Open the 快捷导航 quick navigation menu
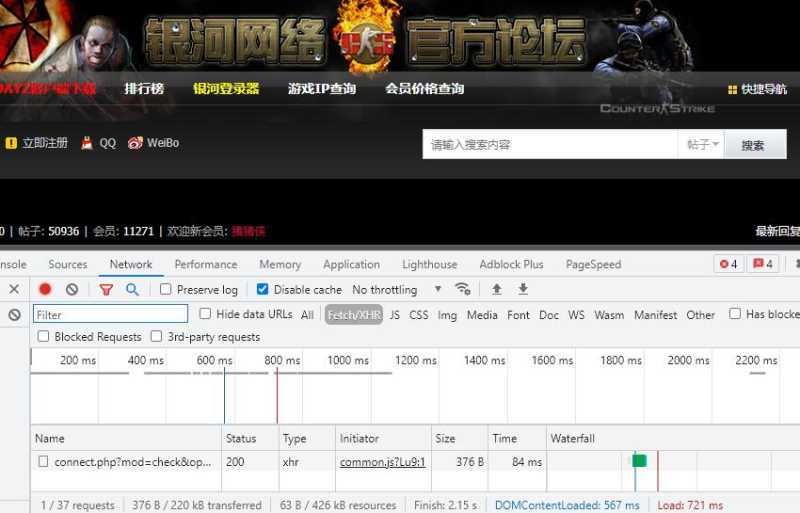The width and height of the screenshot is (800, 513). [x=757, y=89]
